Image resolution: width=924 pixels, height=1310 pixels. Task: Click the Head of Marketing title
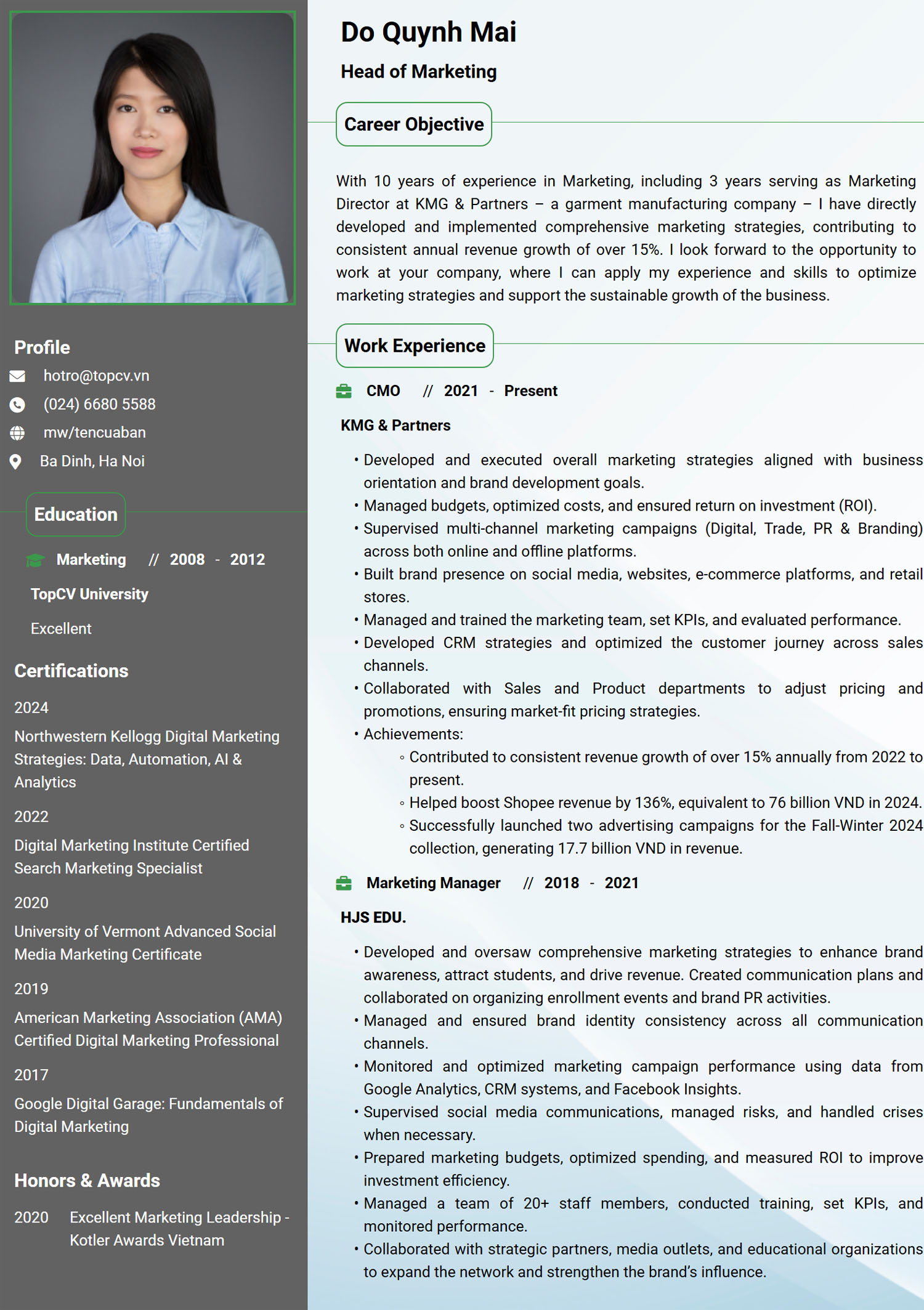point(419,71)
